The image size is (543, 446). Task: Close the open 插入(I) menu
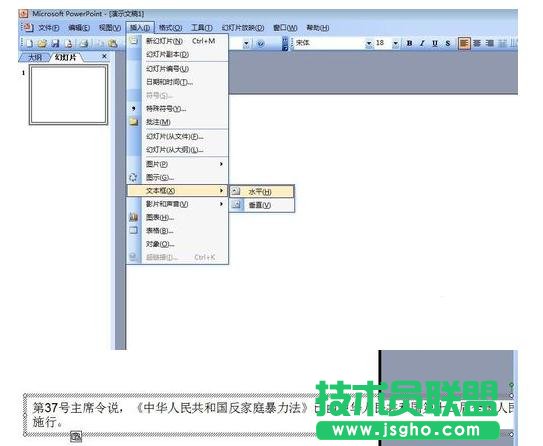140,28
